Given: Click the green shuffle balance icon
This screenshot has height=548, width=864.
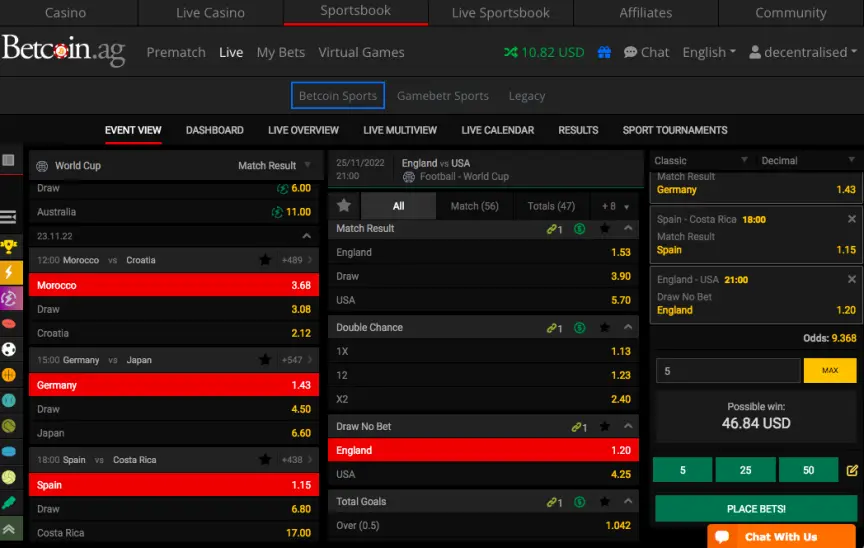Looking at the screenshot, I should tap(511, 52).
